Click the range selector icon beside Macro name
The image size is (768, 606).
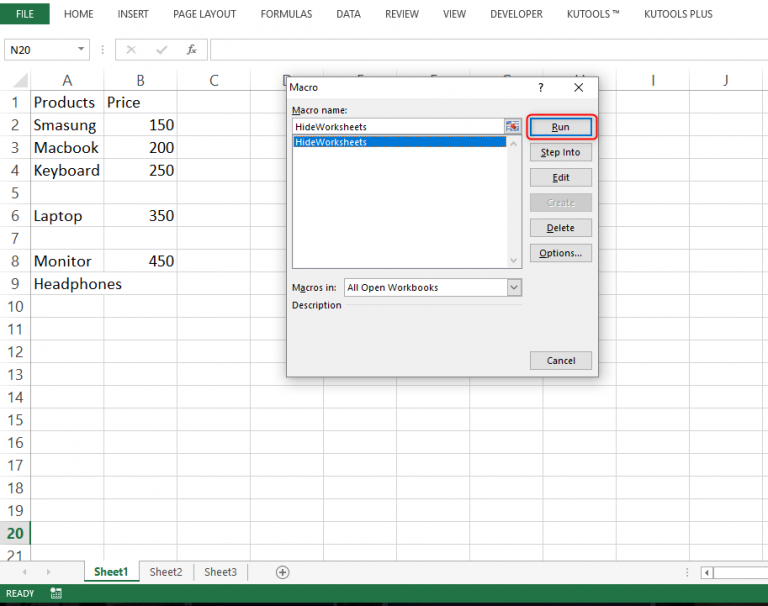[513, 127]
